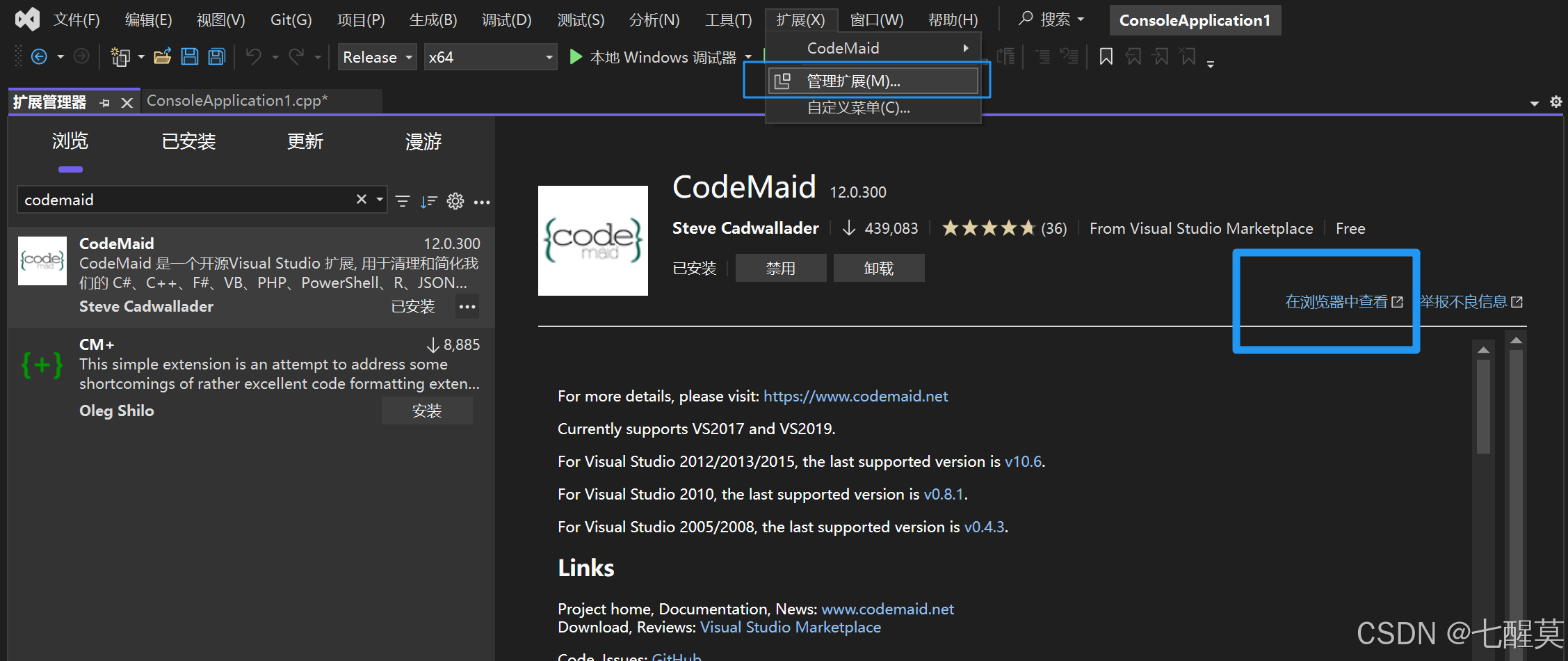Install the CM+ extension
Viewport: 1568px width, 661px height.
point(426,410)
